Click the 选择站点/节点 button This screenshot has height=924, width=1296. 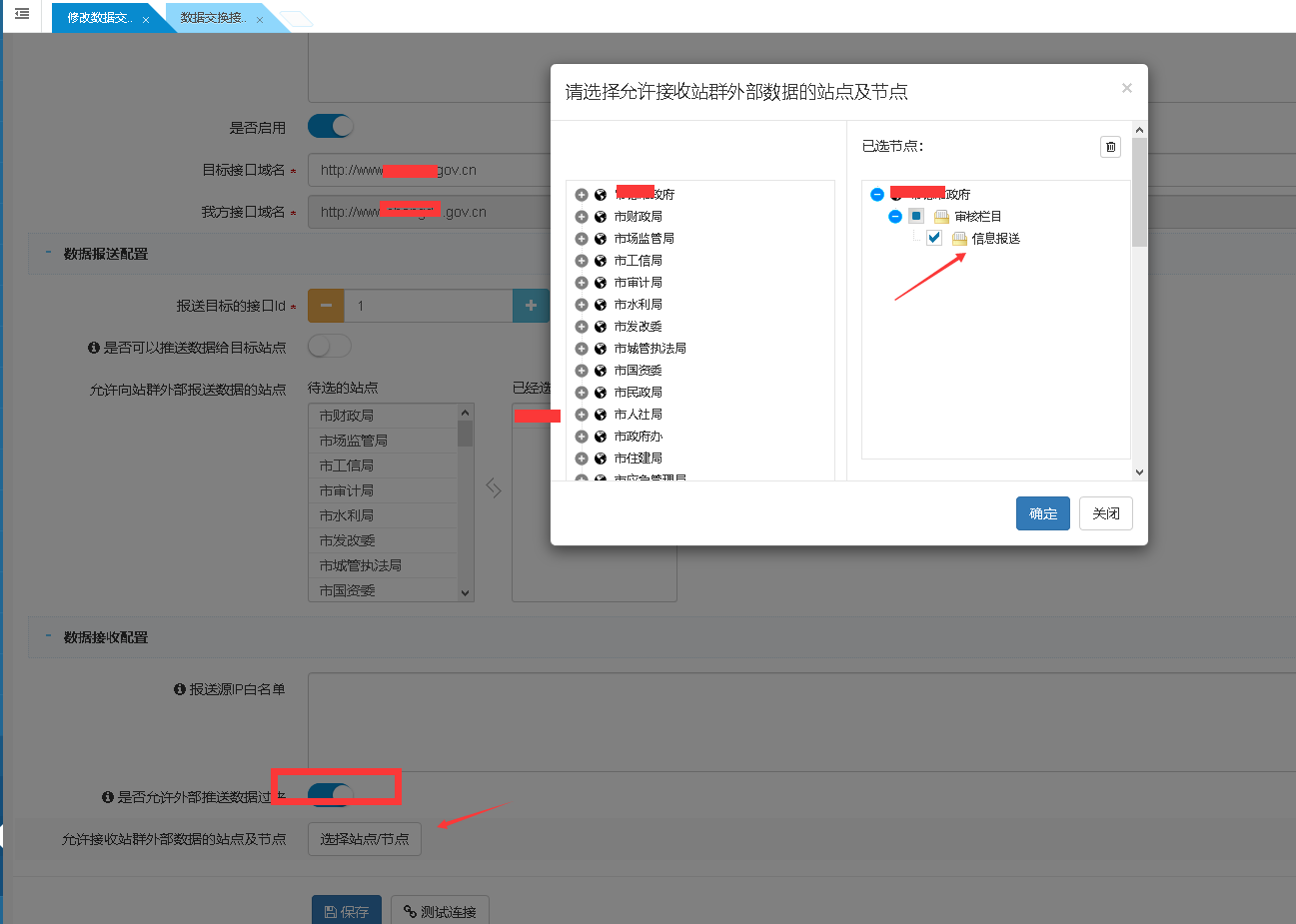point(365,839)
